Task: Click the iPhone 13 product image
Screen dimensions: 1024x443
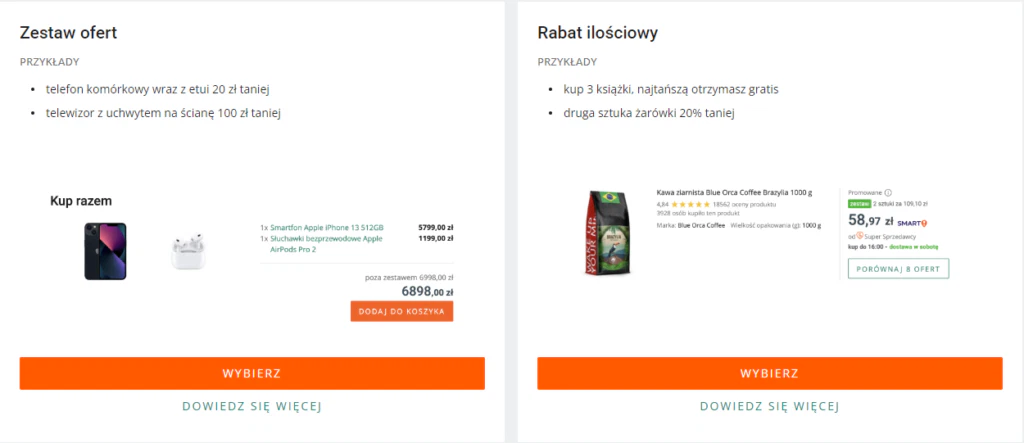Action: tap(105, 251)
